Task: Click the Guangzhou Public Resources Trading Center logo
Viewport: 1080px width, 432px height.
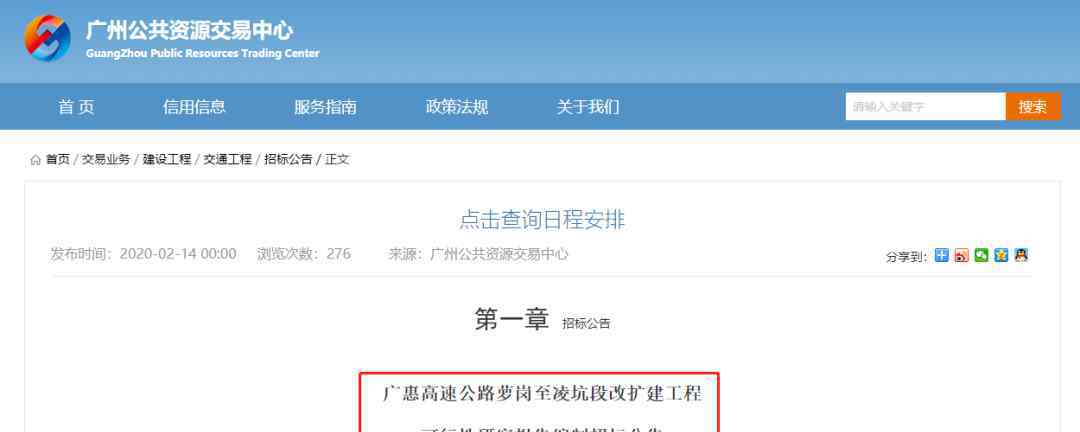Action: [x=48, y=38]
